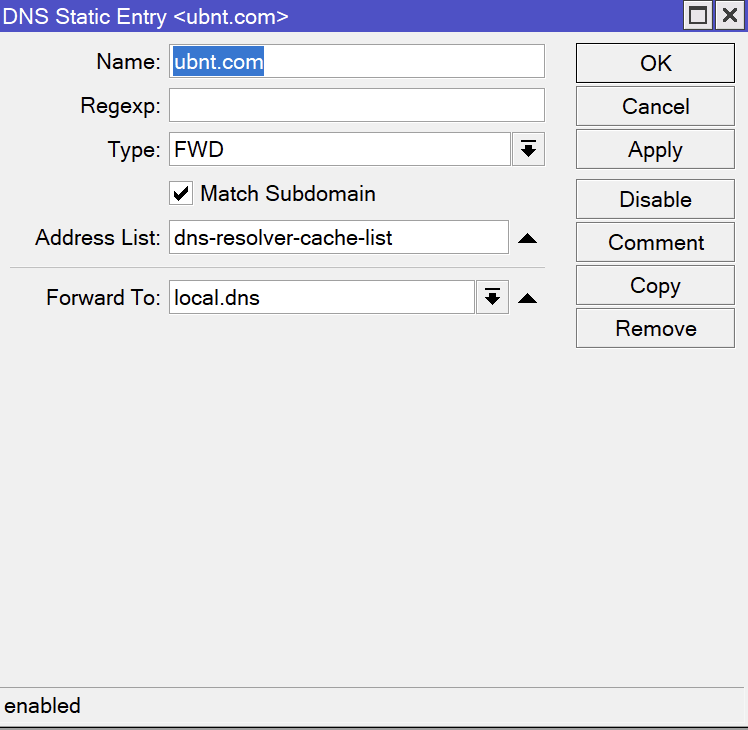Close the DNS Static Entry window
This screenshot has width=748, height=730.
point(730,15)
